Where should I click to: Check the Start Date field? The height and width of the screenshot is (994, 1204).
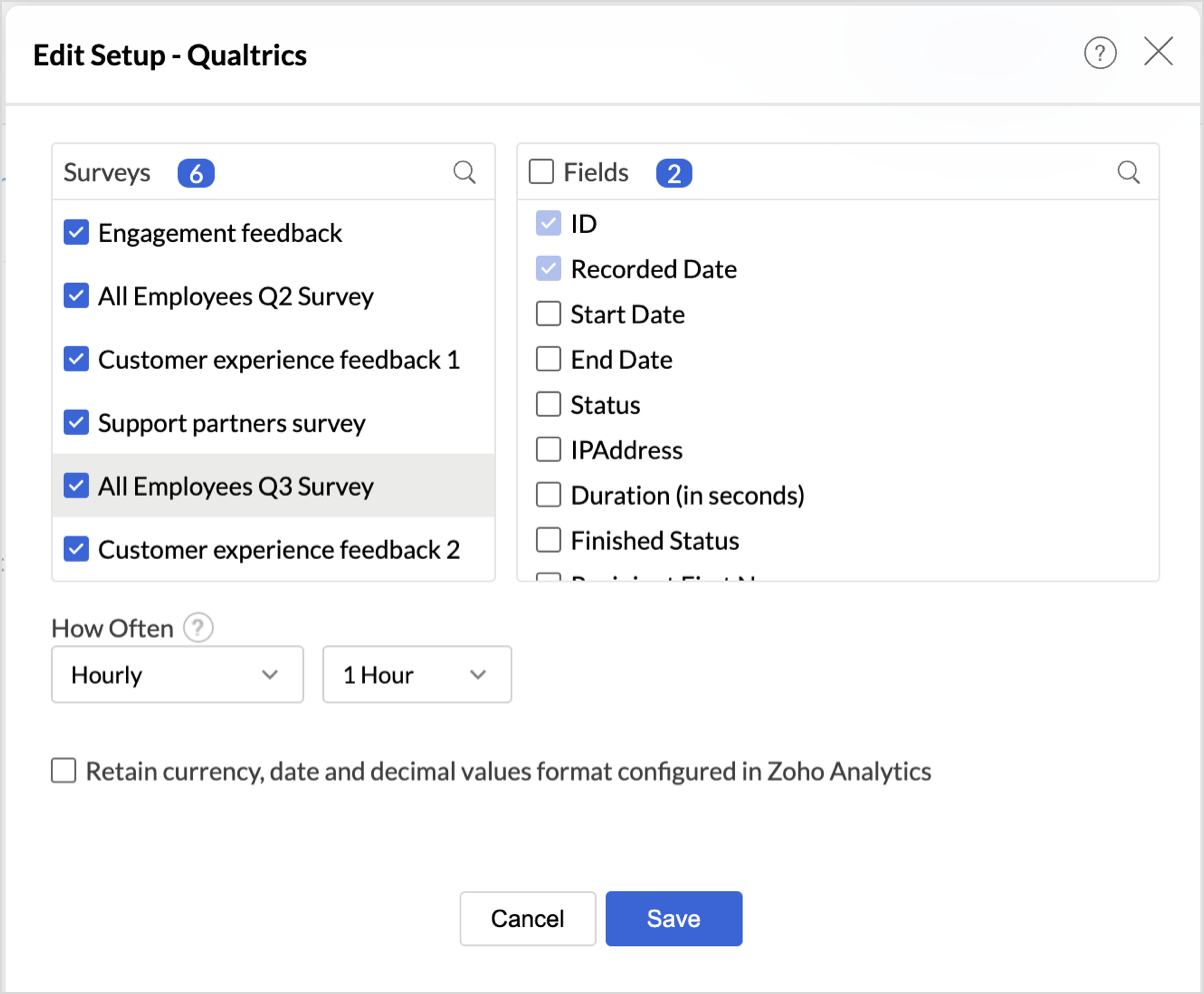pyautogui.click(x=548, y=314)
